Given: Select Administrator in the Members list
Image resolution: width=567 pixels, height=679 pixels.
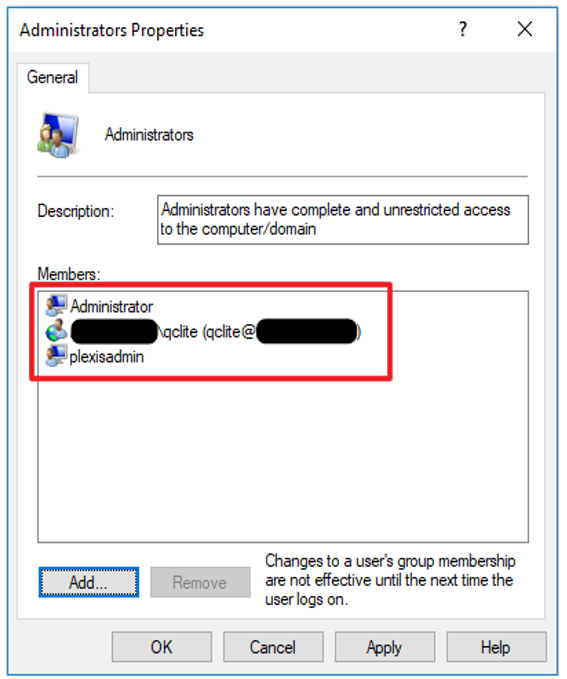Looking at the screenshot, I should click(111, 306).
